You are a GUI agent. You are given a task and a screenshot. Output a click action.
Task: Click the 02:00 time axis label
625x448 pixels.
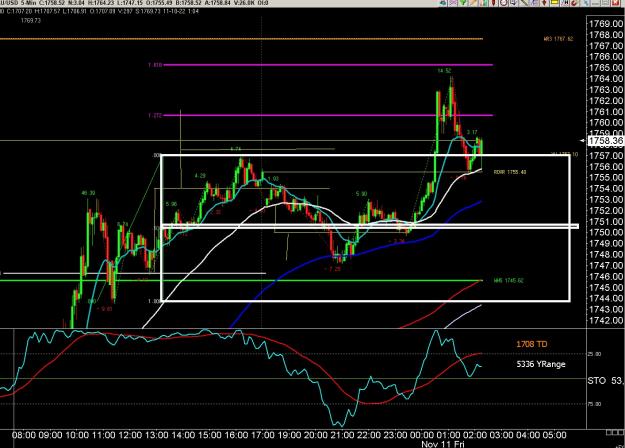pos(474,435)
